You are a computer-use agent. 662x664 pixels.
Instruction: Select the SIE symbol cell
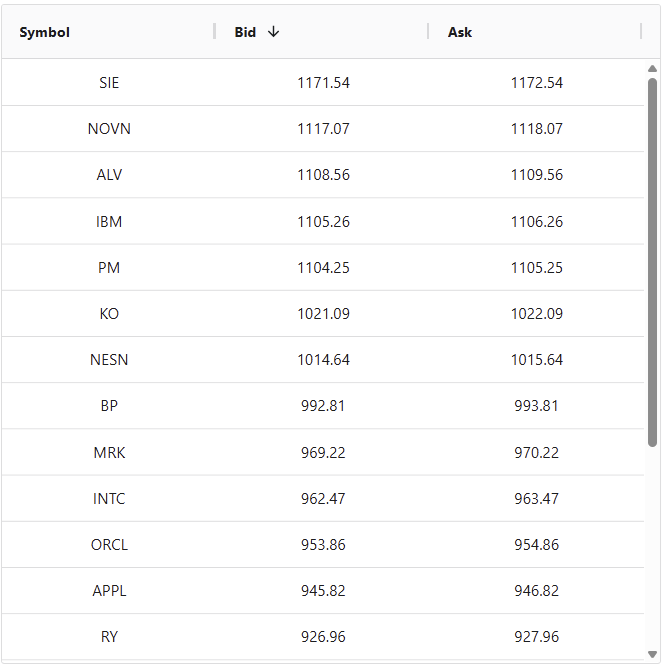[x=109, y=83]
